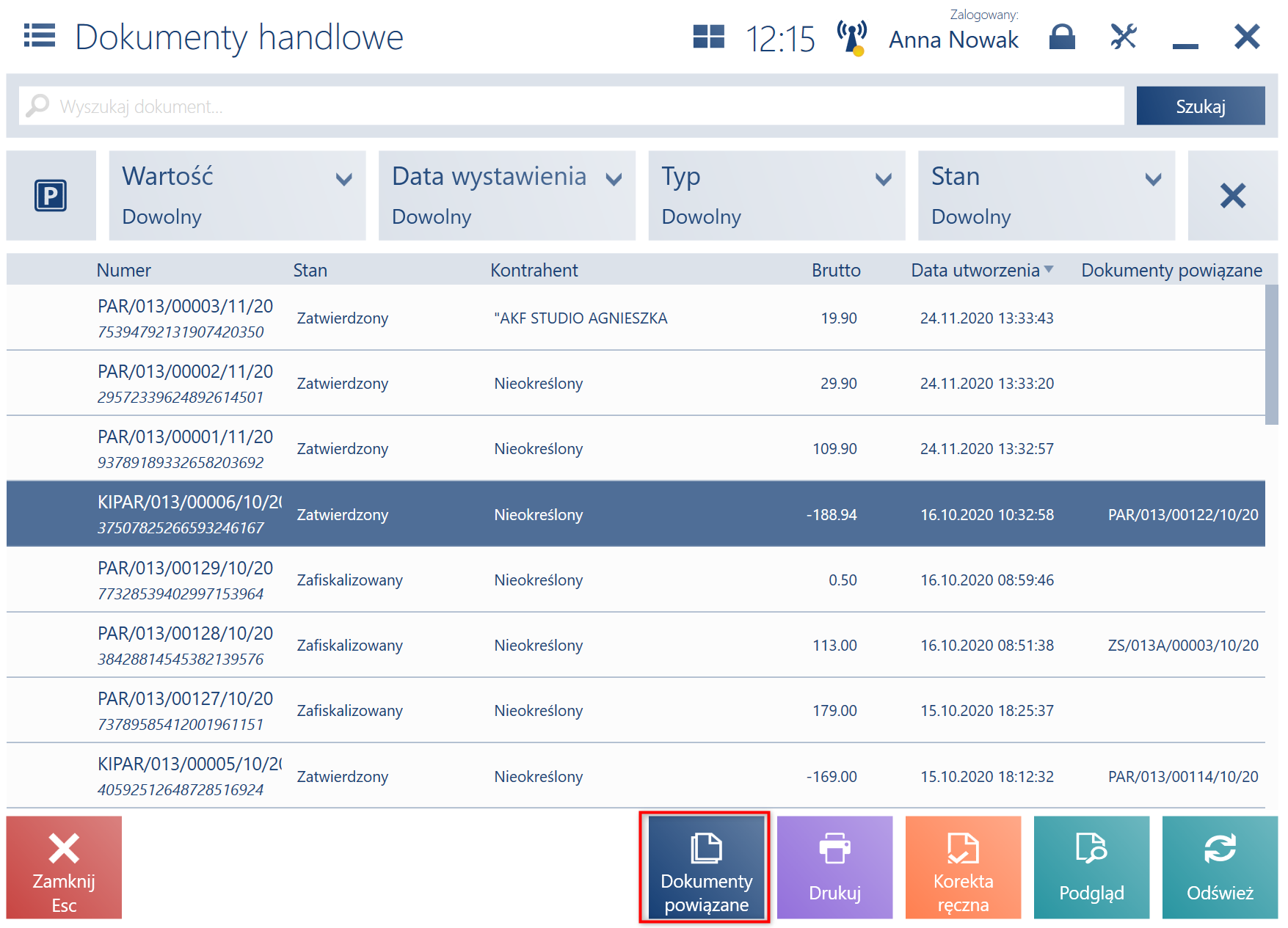
Task: Focus the Wyszukaj dokument search field
Action: (572, 106)
